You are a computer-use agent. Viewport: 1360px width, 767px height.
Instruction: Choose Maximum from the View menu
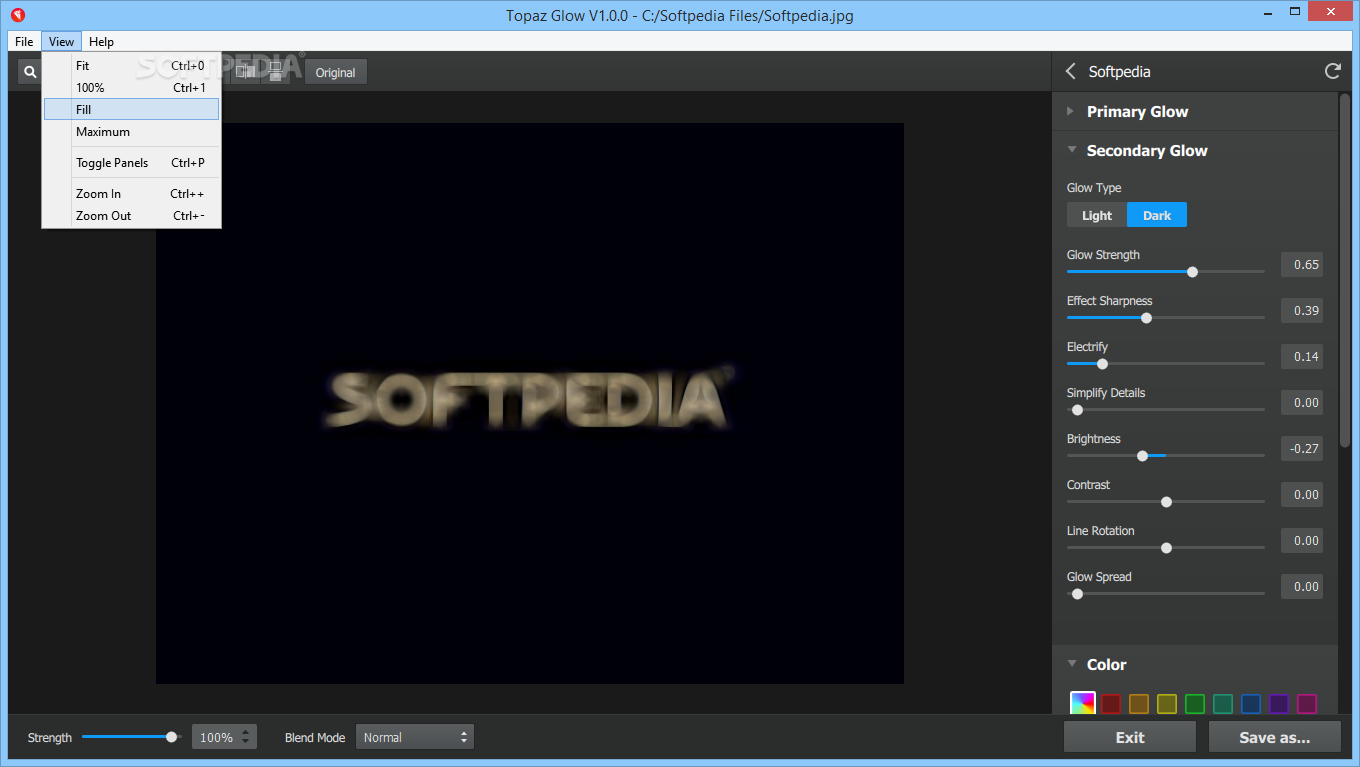(x=131, y=132)
